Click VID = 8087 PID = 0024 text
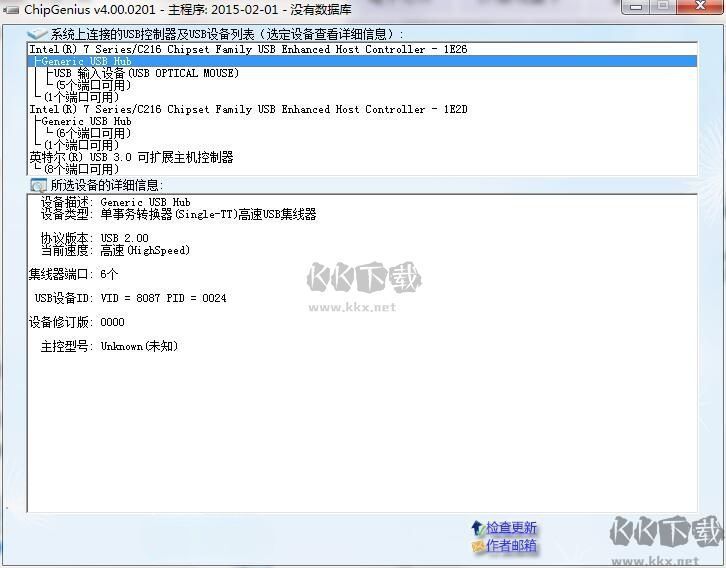Viewport: 726px width, 568px height. (x=163, y=298)
